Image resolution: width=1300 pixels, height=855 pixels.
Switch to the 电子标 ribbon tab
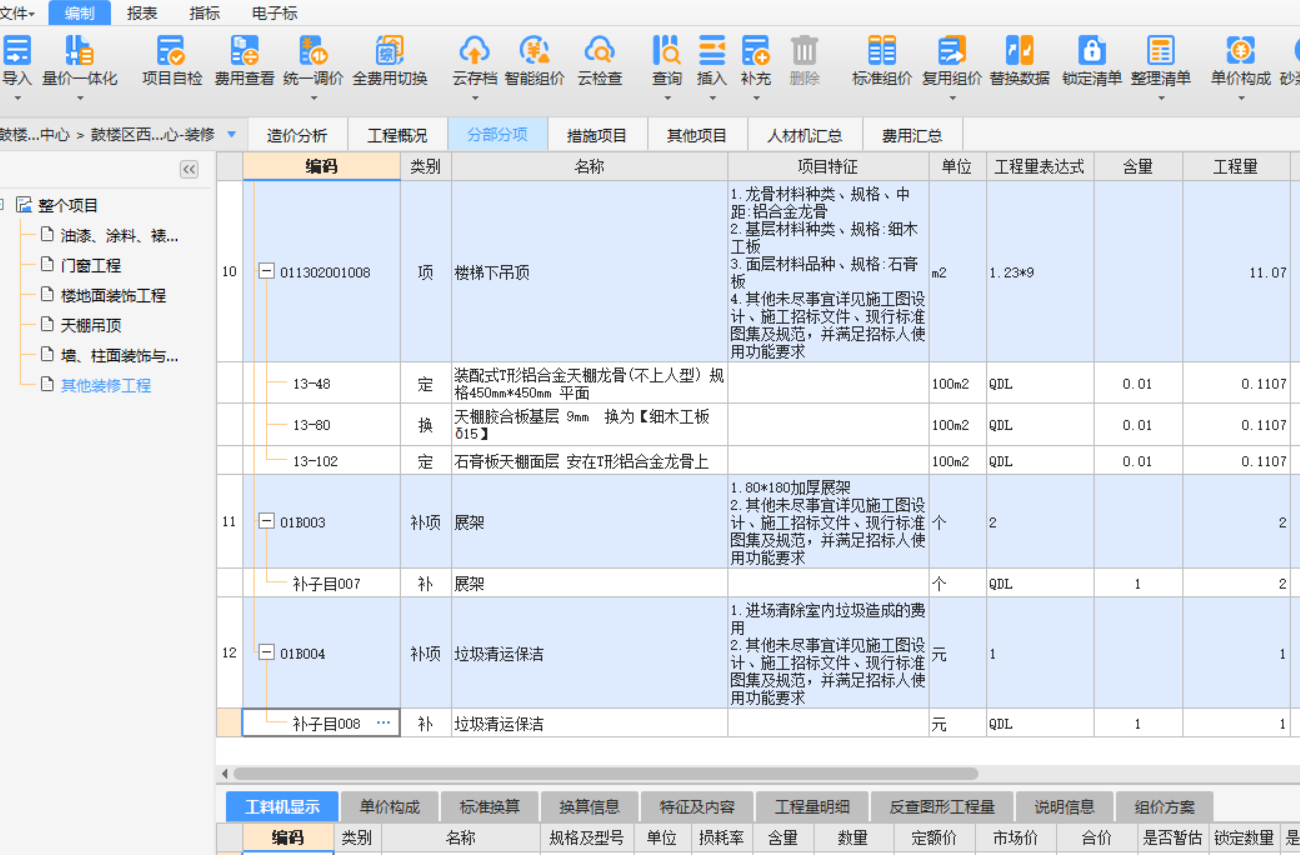[x=274, y=13]
